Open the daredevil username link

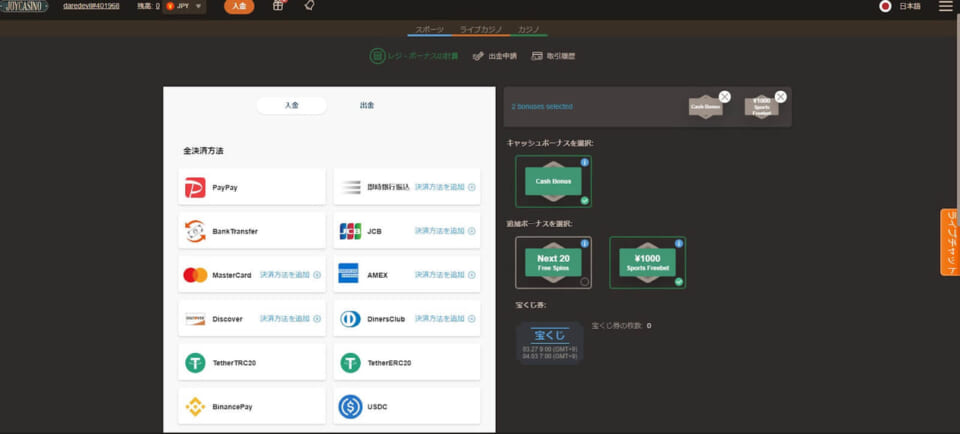point(91,6)
